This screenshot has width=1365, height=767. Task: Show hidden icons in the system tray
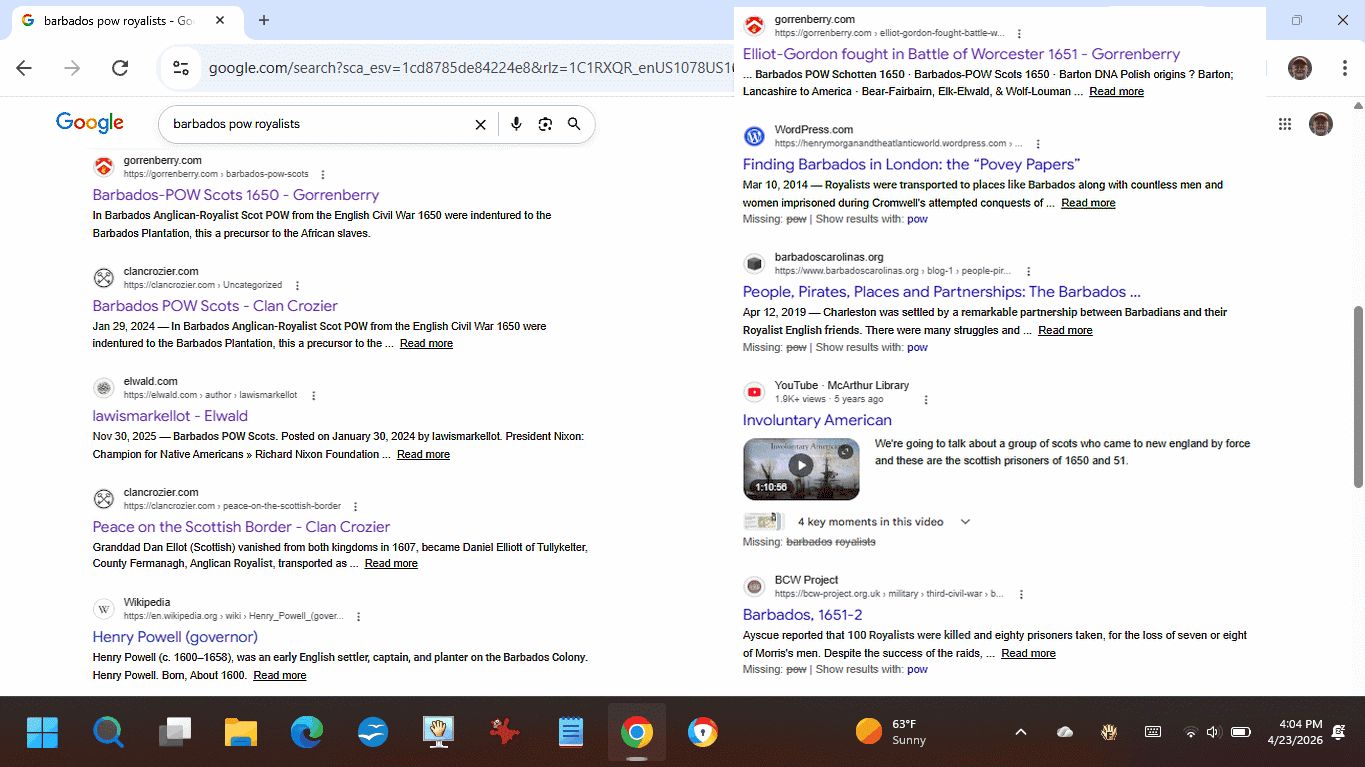(1021, 732)
